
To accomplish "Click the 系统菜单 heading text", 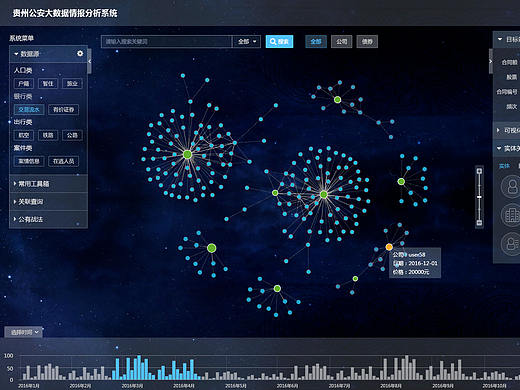I will pos(21,38).
